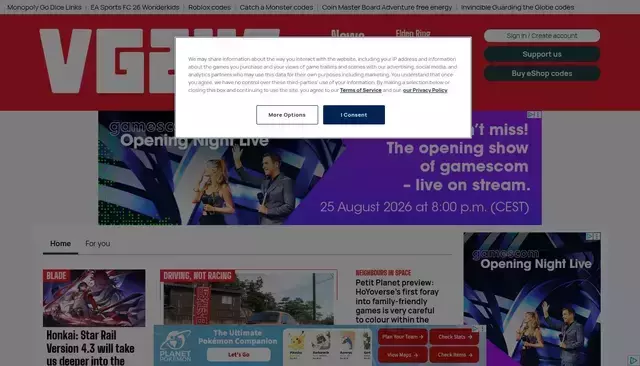Open Monopoly Go Dice Links

click(44, 7)
